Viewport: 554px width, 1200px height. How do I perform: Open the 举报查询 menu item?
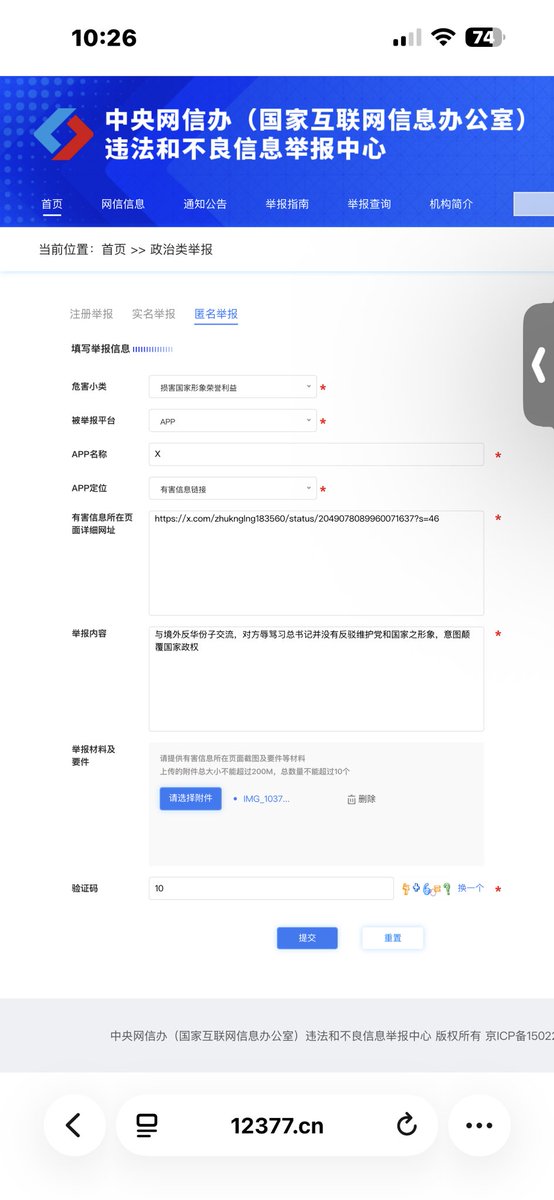pos(369,204)
